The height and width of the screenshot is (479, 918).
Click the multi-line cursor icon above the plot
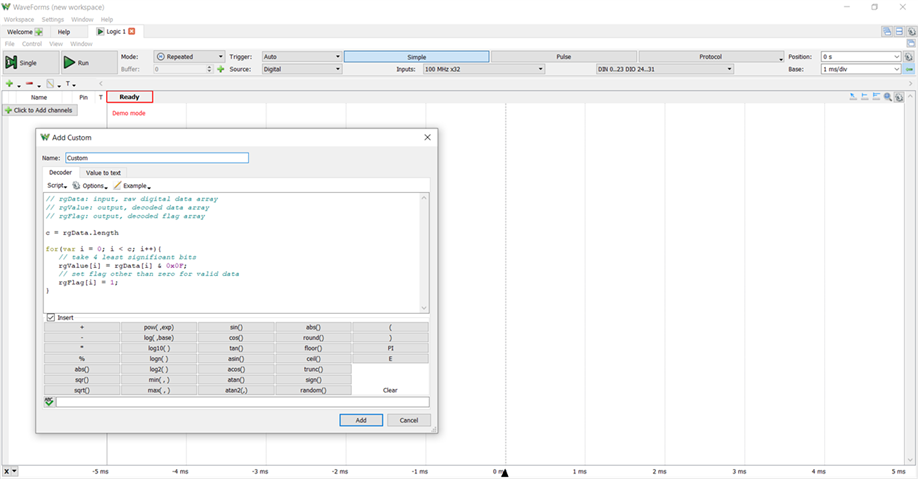coord(876,97)
